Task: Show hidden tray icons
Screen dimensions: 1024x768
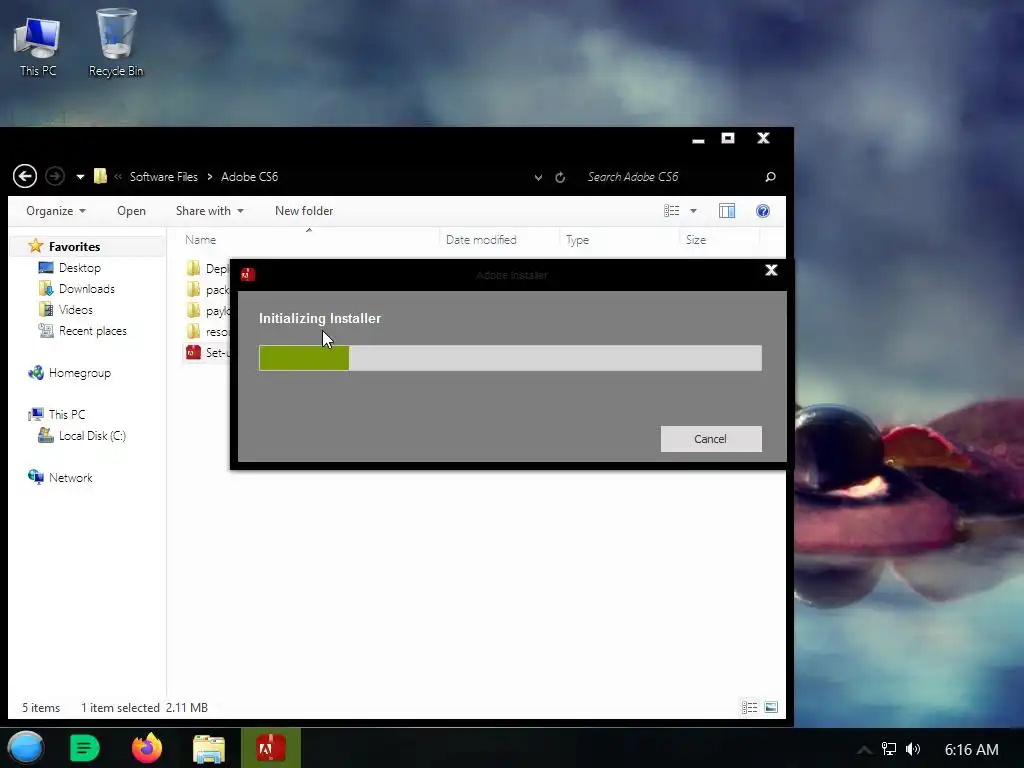Action: [864, 750]
